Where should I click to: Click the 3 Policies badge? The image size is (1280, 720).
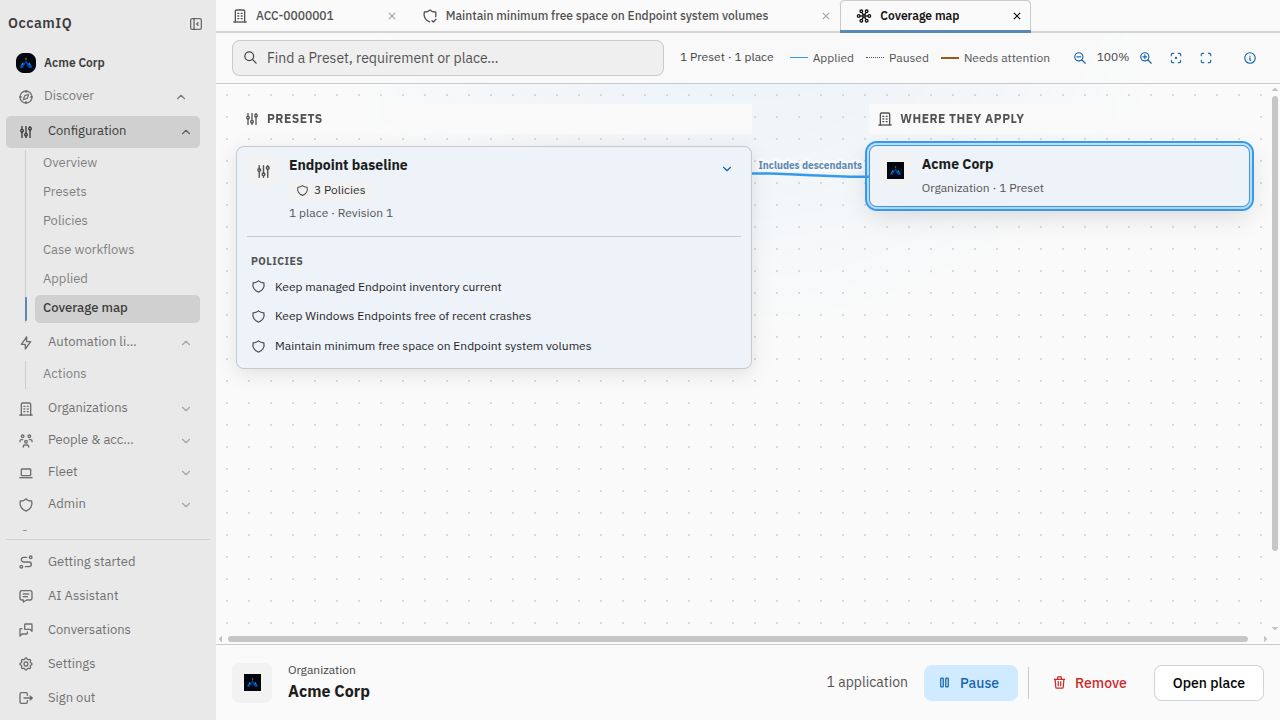tap(331, 190)
